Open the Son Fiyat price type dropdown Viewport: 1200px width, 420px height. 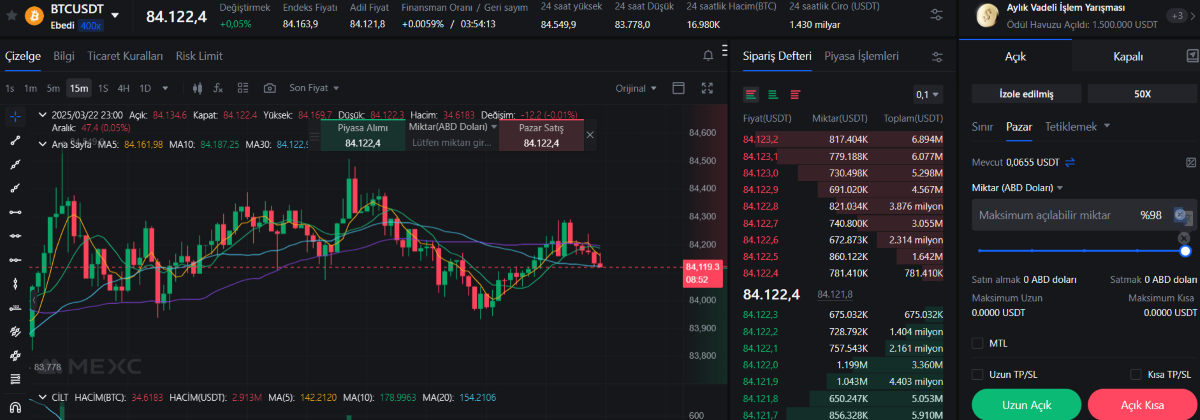[x=313, y=88]
